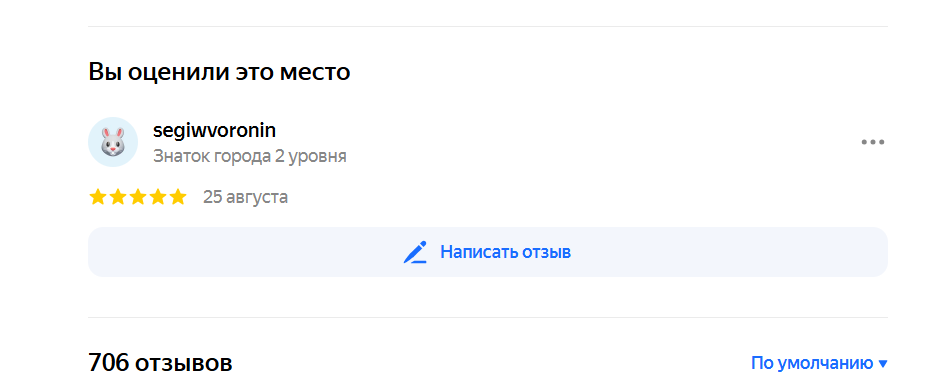This screenshot has width=945, height=377.
Task: Open the three-dots menu for your rating
Action: click(x=872, y=142)
